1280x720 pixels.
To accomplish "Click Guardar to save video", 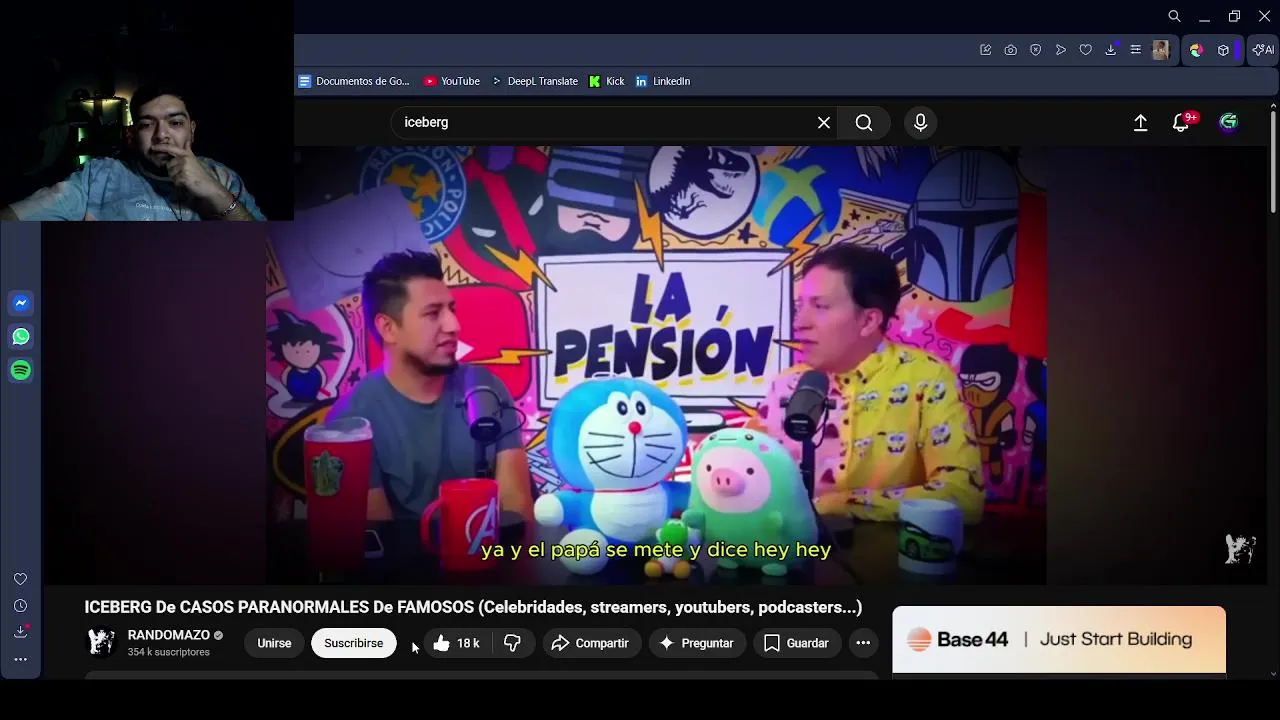I will (x=797, y=643).
